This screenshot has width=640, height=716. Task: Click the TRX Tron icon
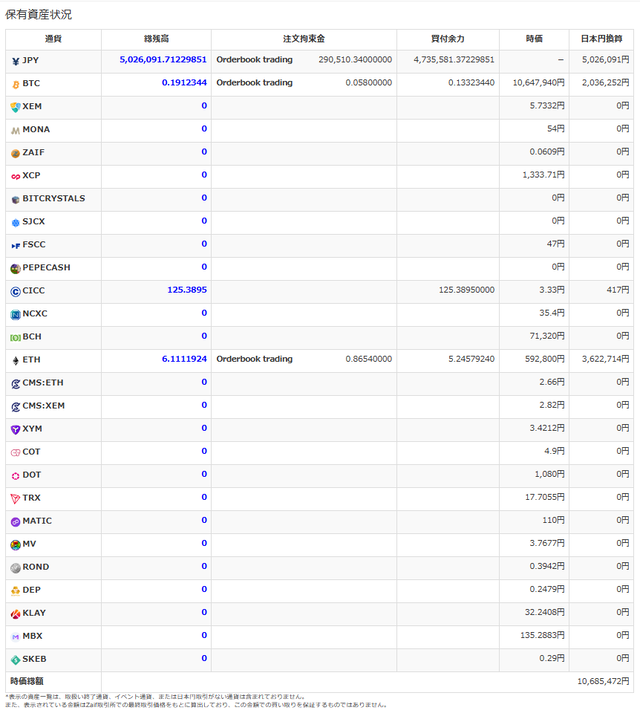tap(16, 499)
